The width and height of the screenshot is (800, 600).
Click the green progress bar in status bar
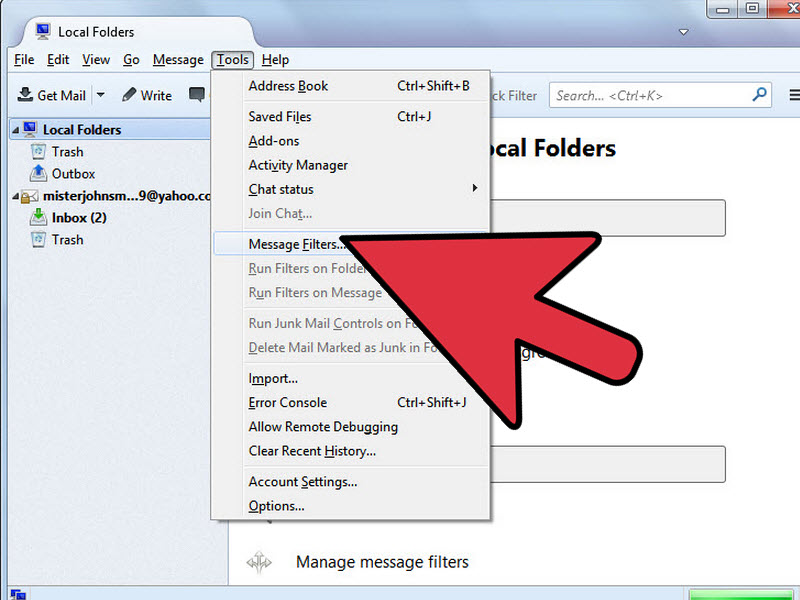click(744, 595)
